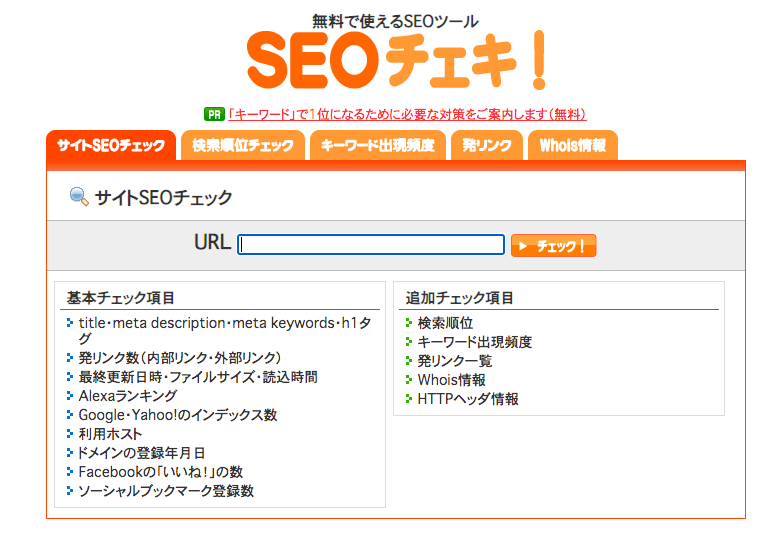Viewport: 770px width, 535px height.
Task: Click the 追加チェック項目 heading
Action: [459, 298]
